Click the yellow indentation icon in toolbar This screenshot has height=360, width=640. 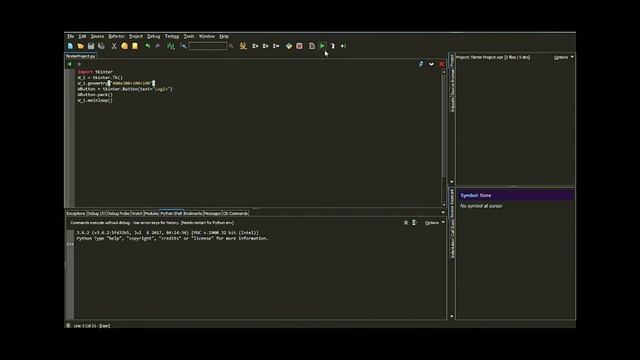coord(243,46)
